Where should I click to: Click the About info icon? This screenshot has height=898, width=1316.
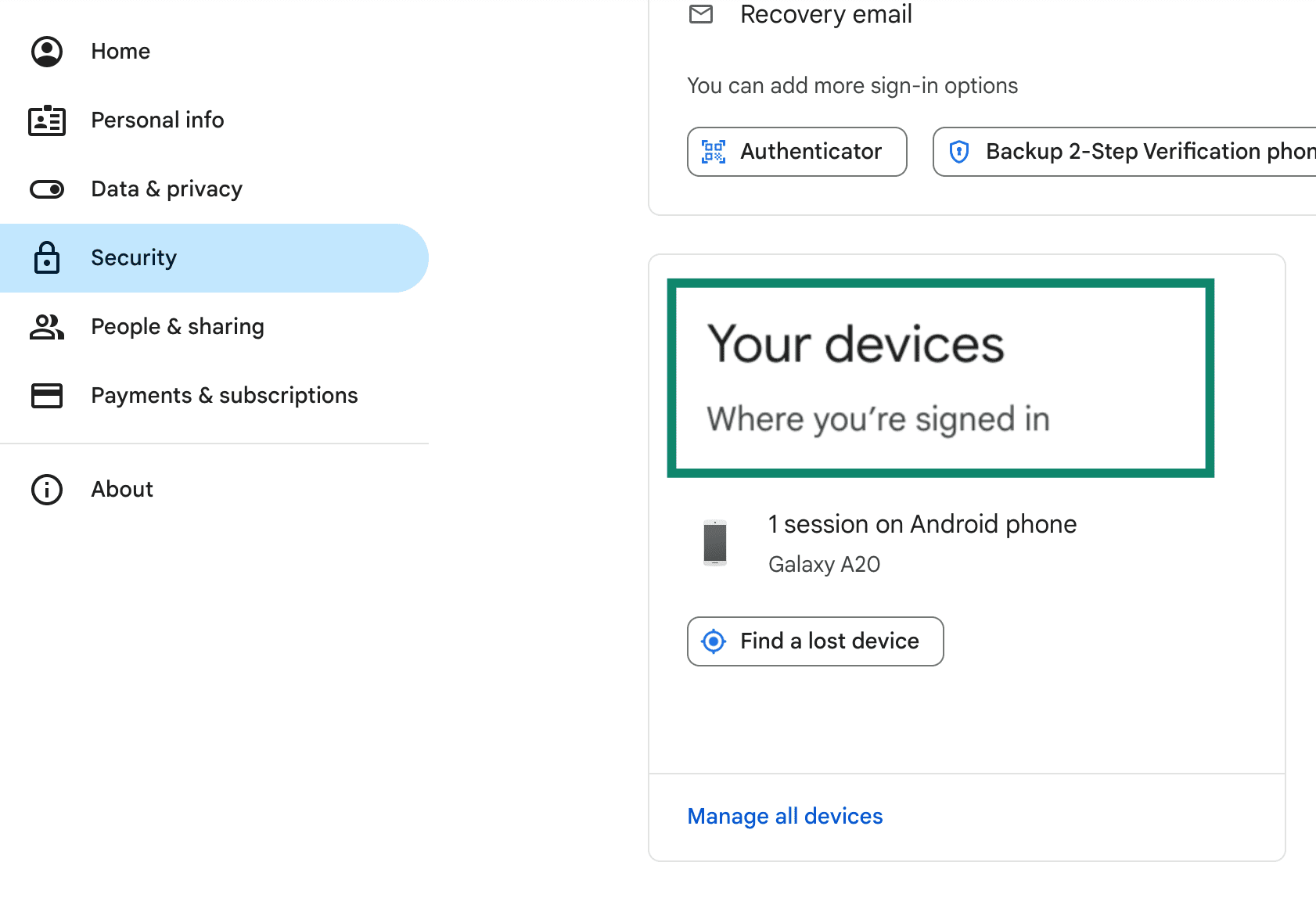[x=46, y=489]
